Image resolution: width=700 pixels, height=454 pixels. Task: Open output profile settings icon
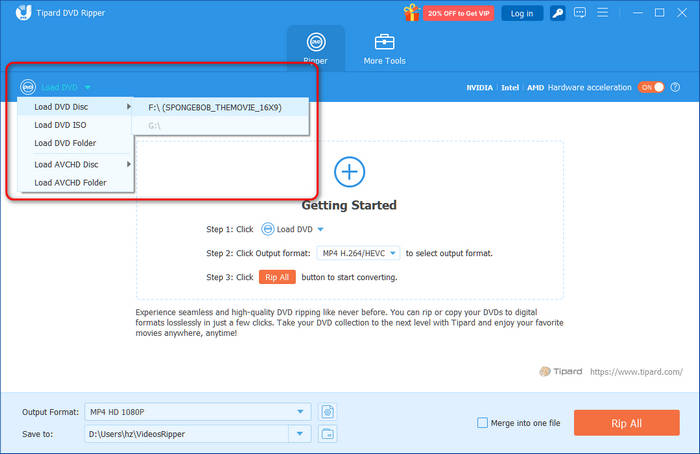click(x=328, y=412)
